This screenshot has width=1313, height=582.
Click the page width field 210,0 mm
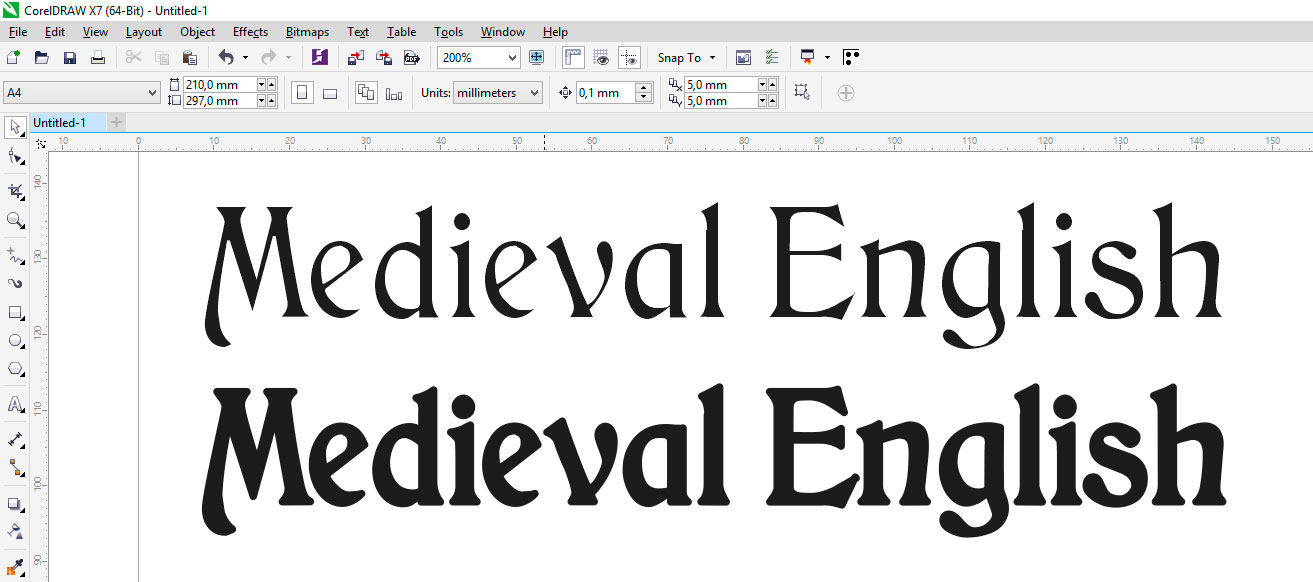tap(220, 85)
